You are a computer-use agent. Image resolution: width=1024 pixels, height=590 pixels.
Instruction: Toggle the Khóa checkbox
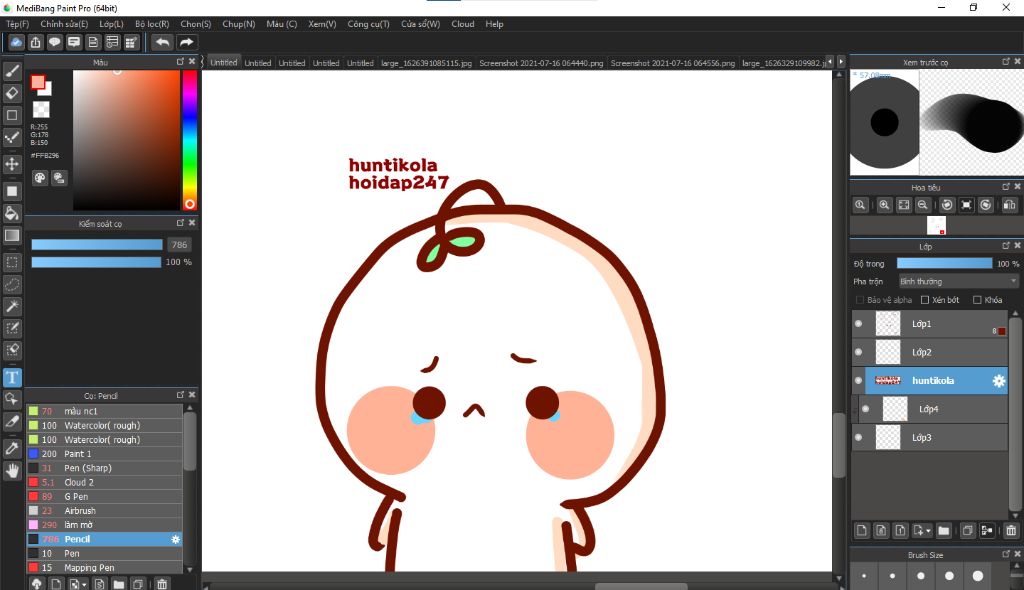(x=977, y=300)
